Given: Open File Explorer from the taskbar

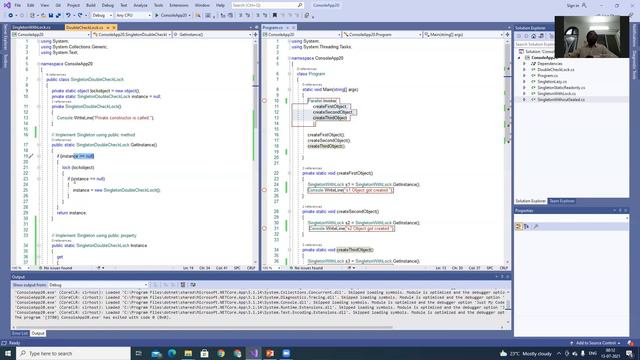Looking at the screenshot, I should pos(188,353).
